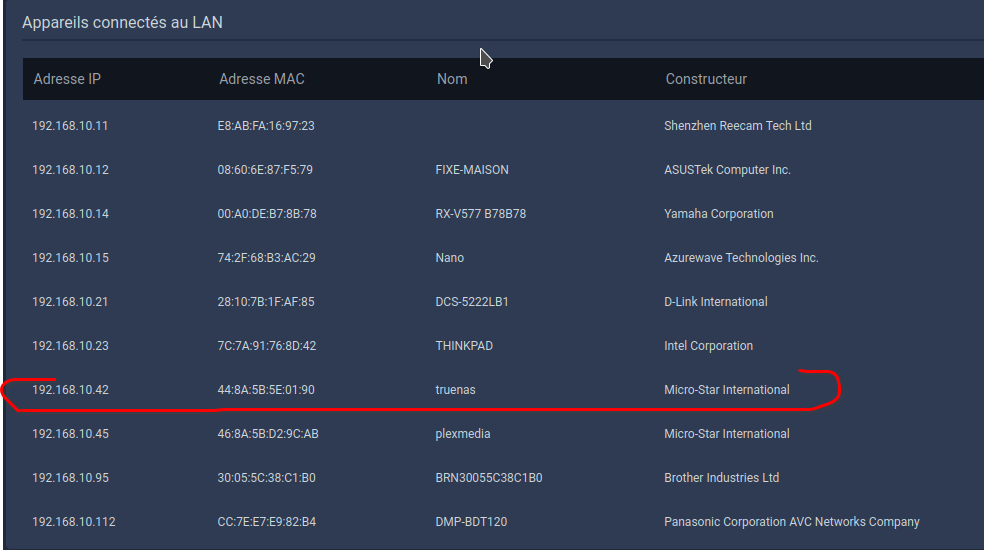Click the Constructeur column header
Screen dimensions: 984x550
[706, 79]
